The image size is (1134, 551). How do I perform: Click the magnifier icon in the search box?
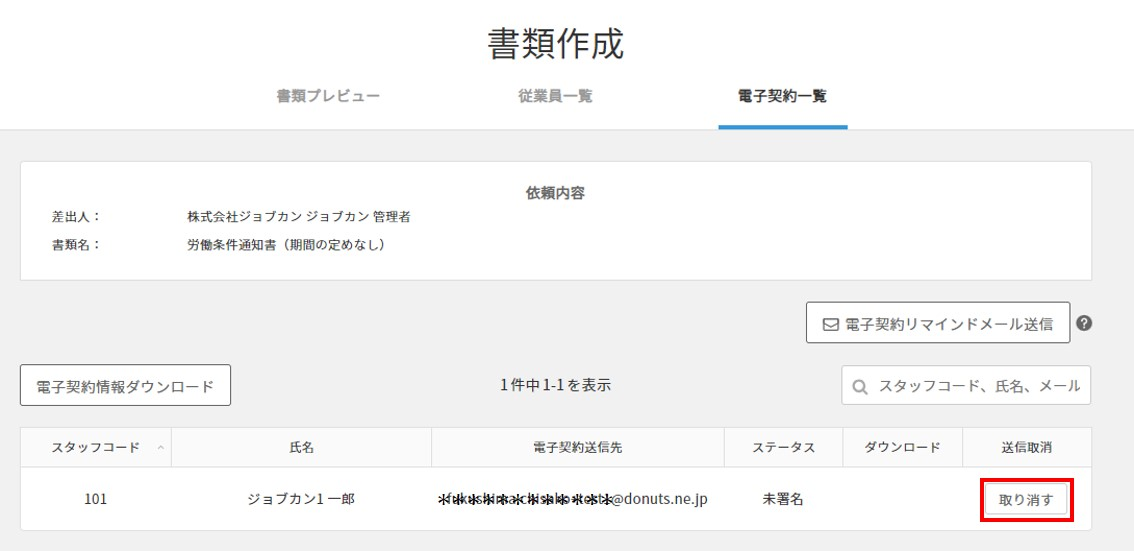860,386
